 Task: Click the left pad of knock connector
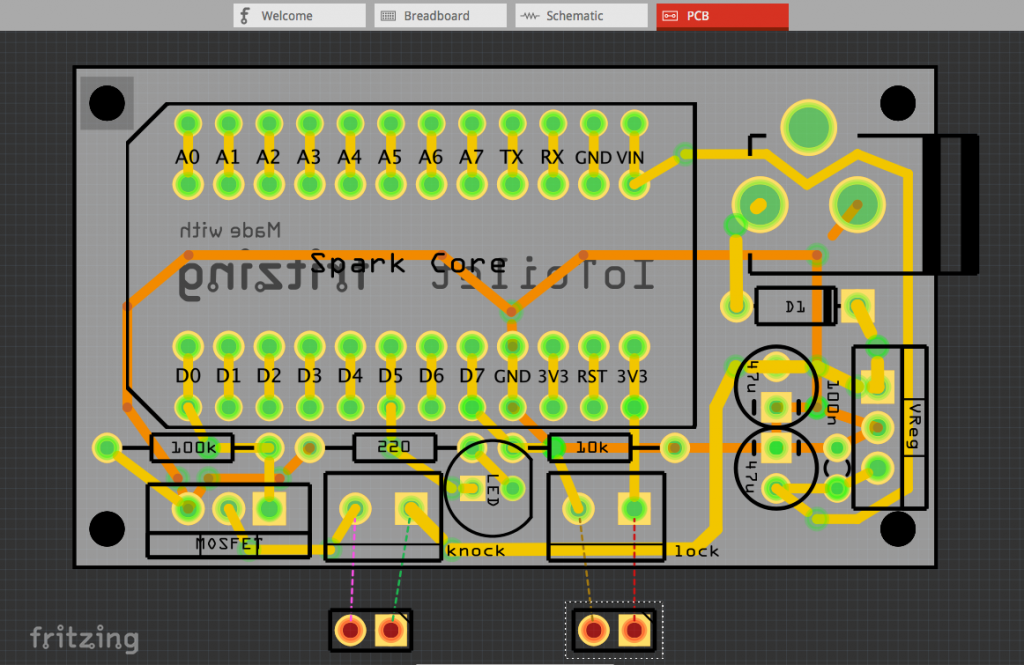tap(352, 509)
